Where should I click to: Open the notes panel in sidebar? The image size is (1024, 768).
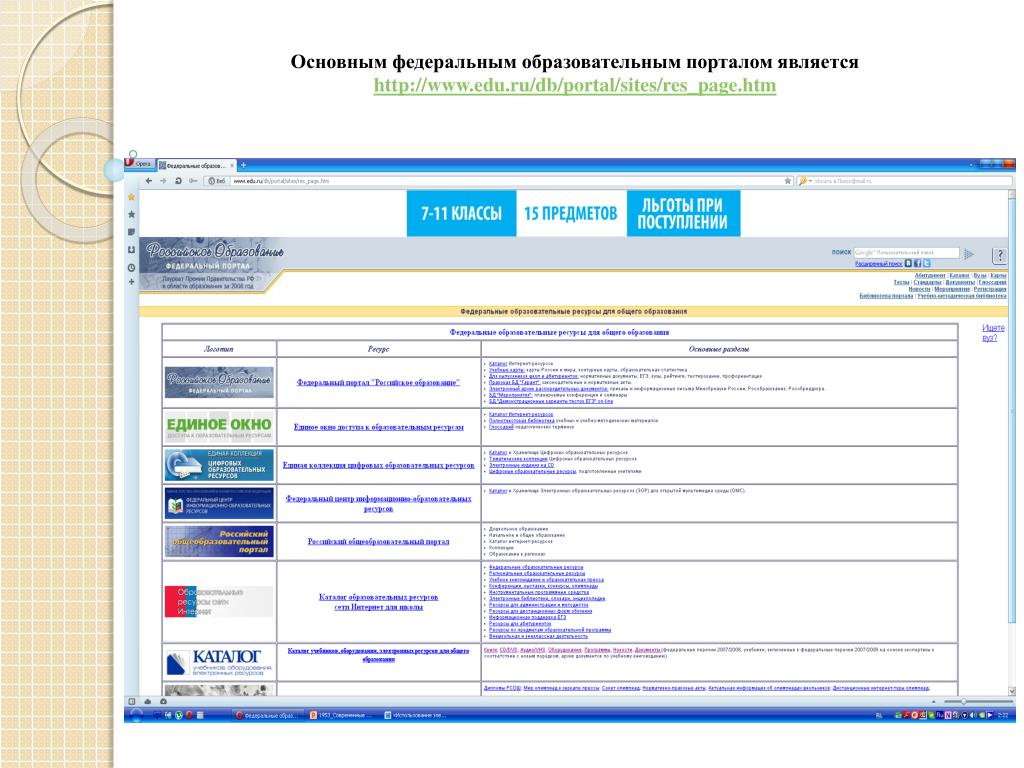point(131,232)
